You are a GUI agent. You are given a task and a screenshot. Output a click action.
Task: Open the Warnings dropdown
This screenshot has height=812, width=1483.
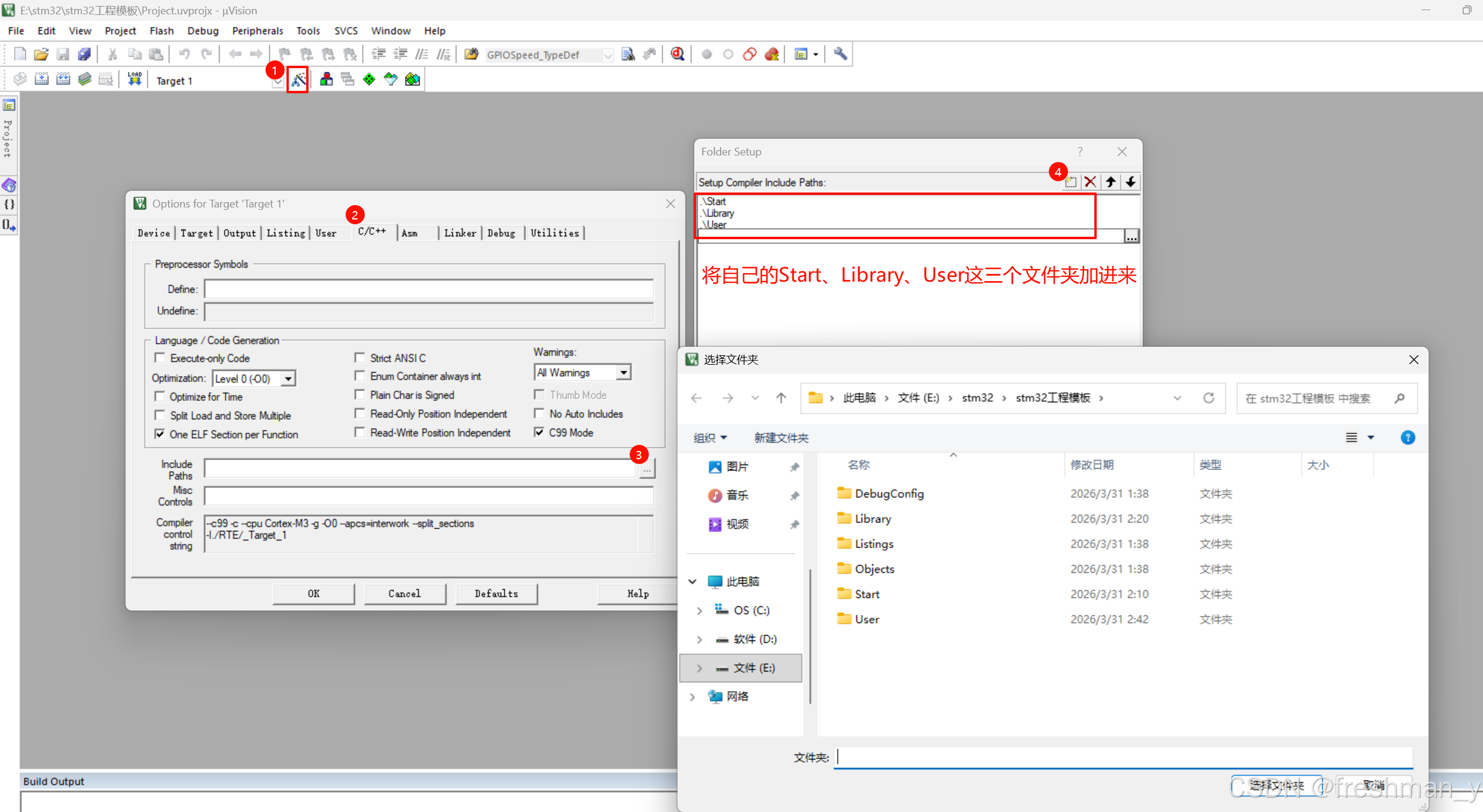click(623, 373)
